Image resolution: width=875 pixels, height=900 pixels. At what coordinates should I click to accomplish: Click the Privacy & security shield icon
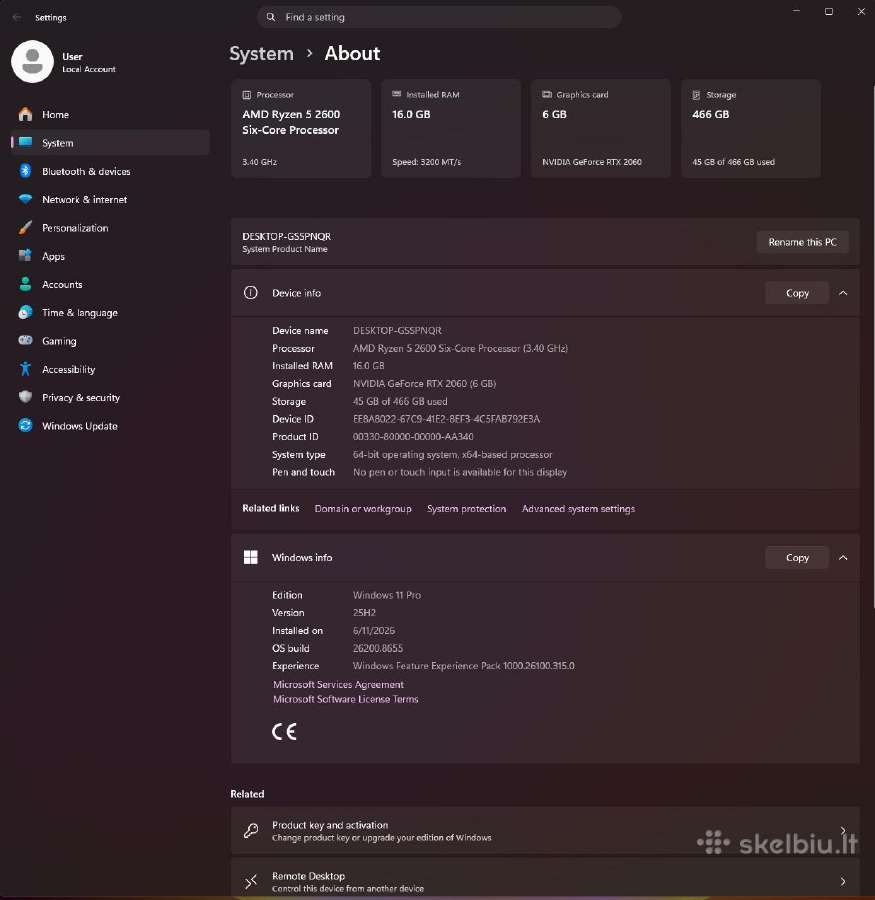click(x=25, y=397)
